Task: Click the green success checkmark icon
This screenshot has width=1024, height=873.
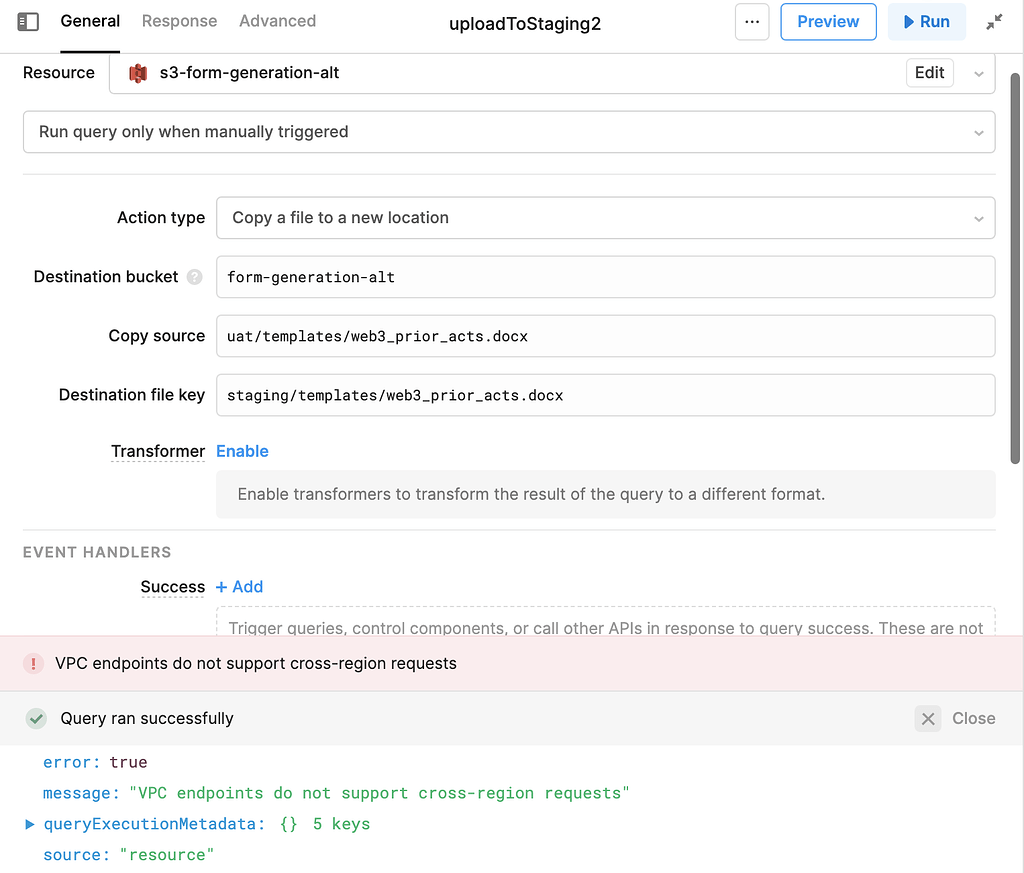Action: click(36, 718)
